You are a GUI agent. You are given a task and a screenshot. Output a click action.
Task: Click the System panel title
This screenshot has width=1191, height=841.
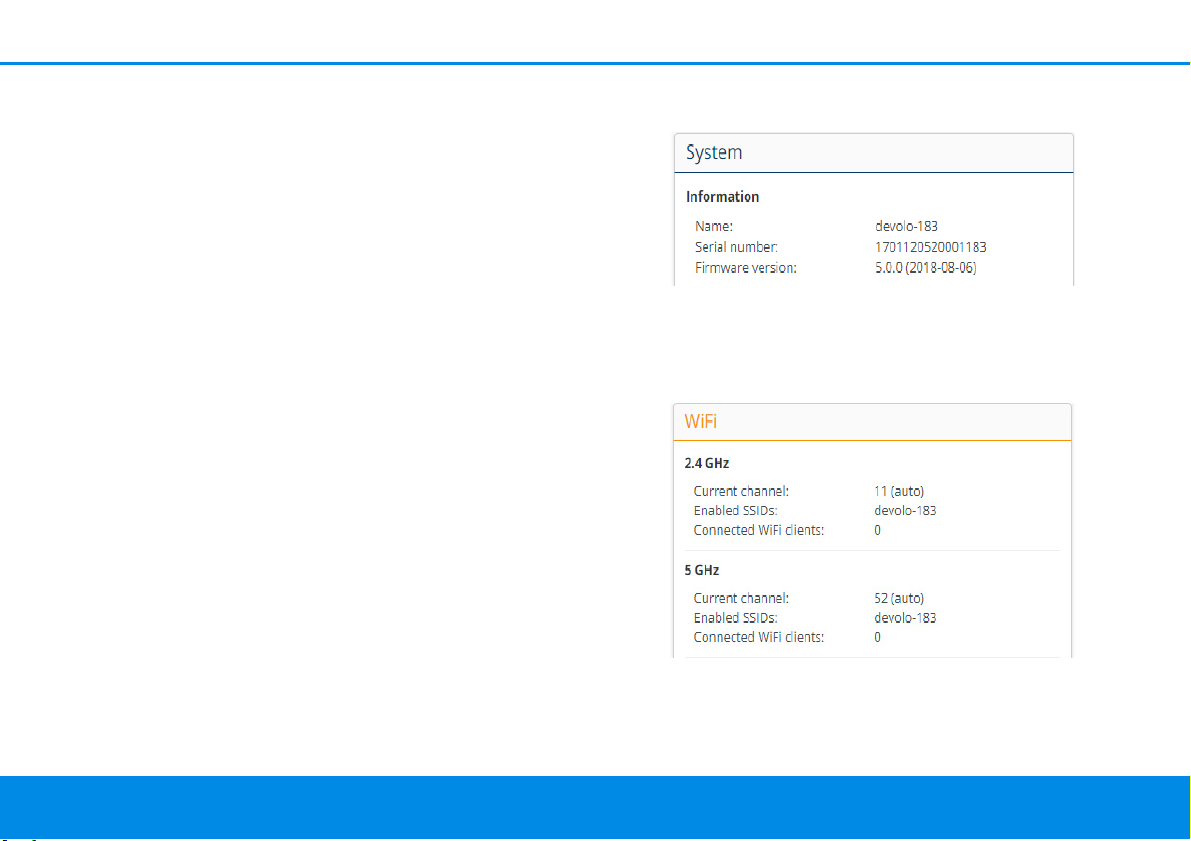[x=714, y=153]
